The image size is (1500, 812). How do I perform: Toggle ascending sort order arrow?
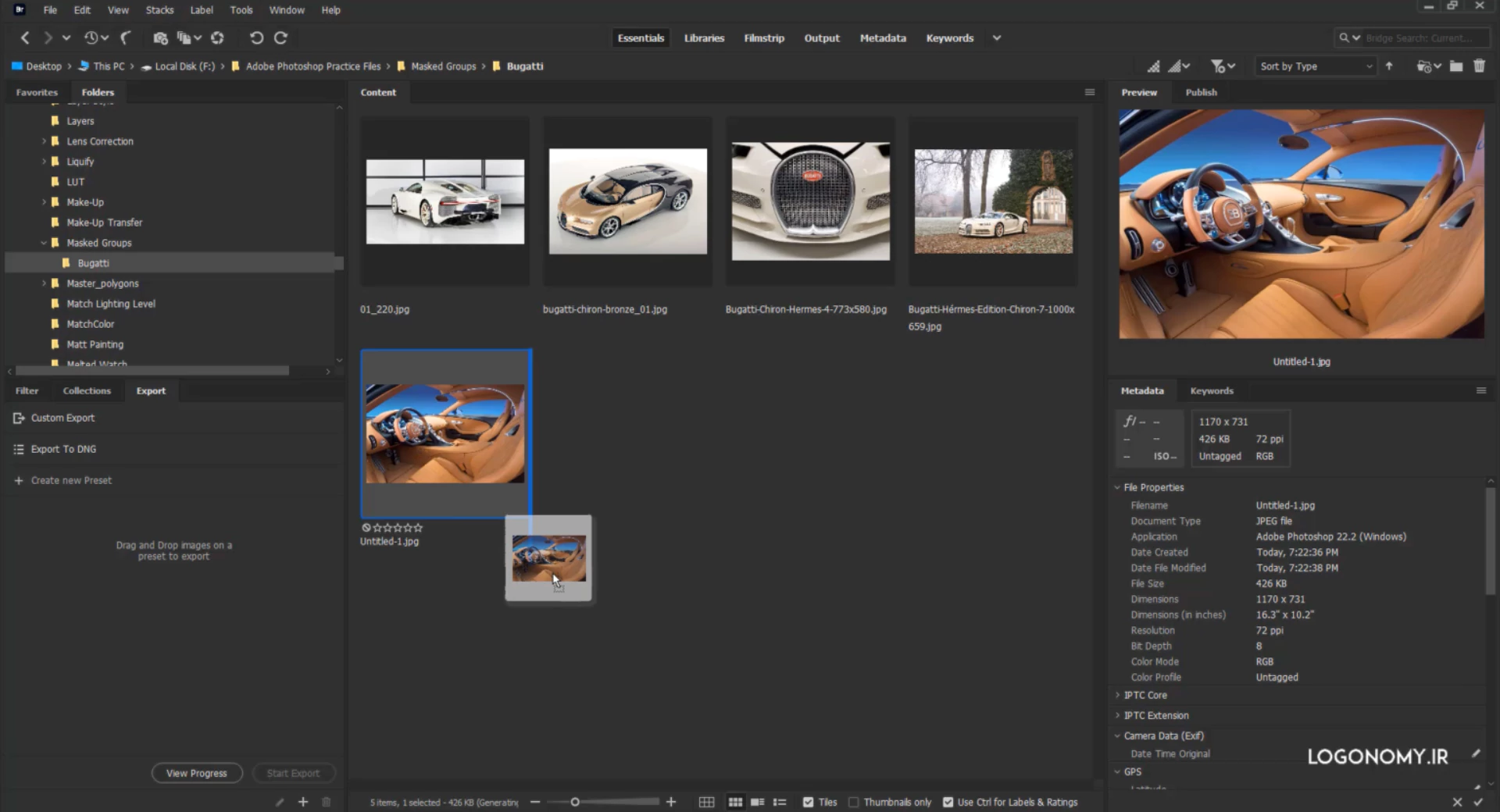point(1389,66)
